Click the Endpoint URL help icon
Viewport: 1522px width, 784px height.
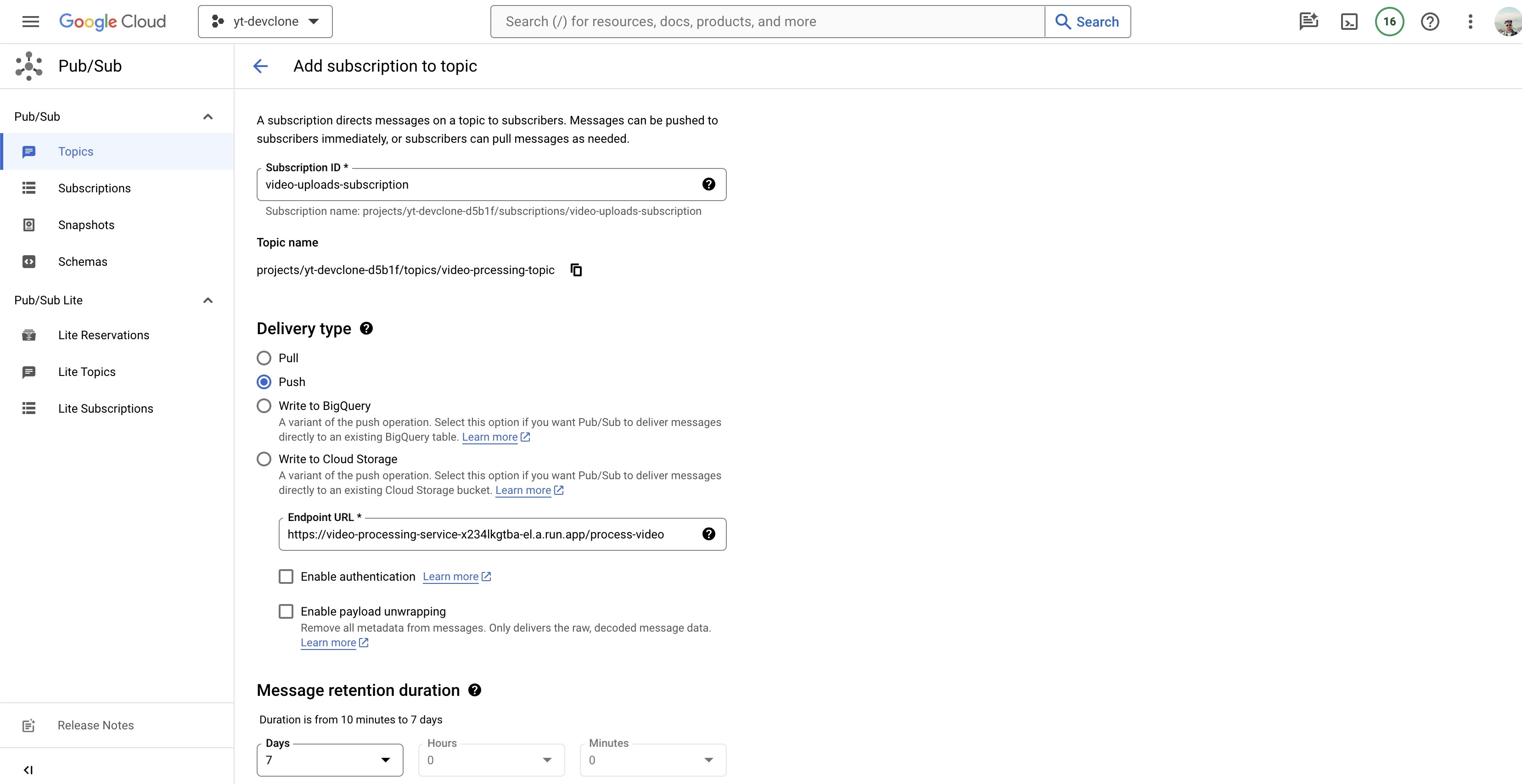click(x=708, y=534)
